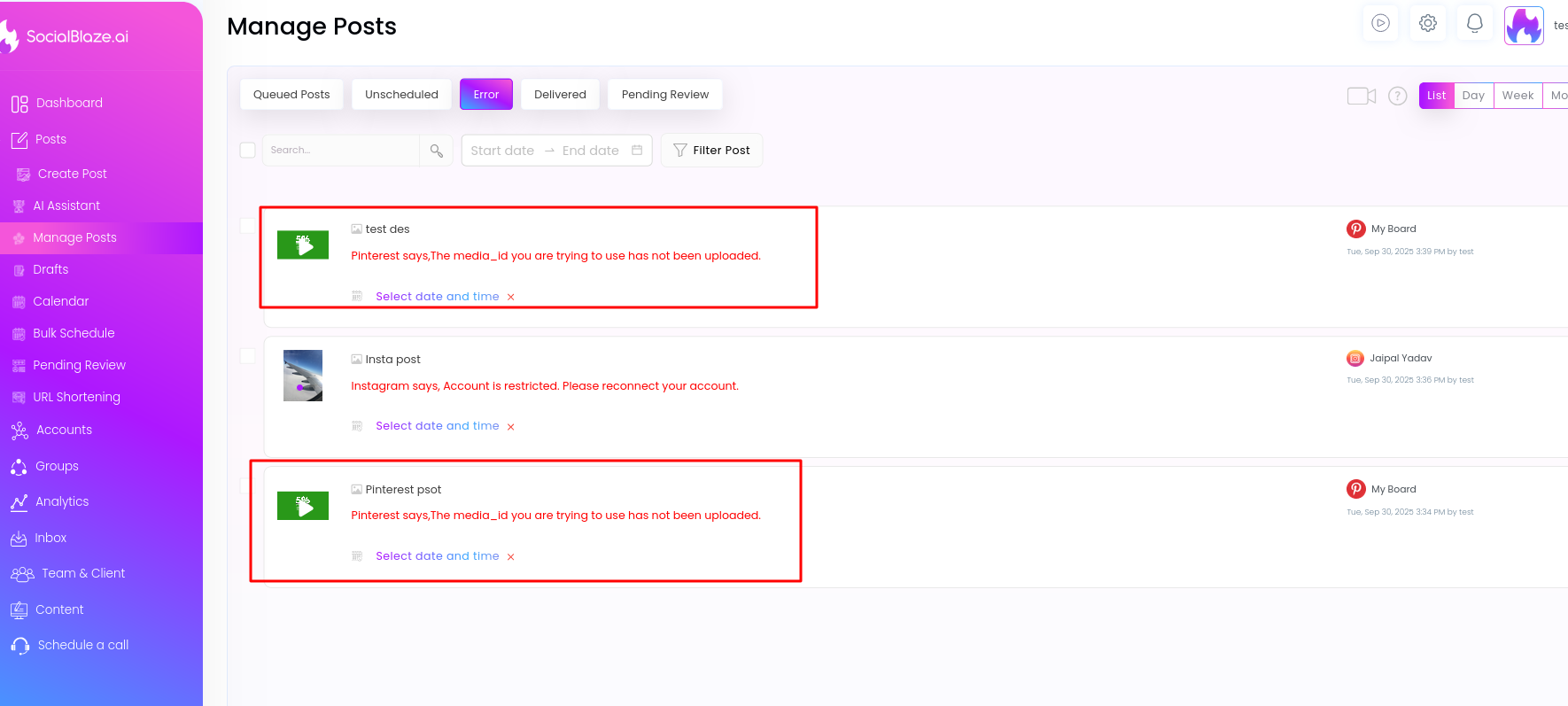Open the Filter Post dropdown
The height and width of the screenshot is (706, 1568).
(x=711, y=151)
